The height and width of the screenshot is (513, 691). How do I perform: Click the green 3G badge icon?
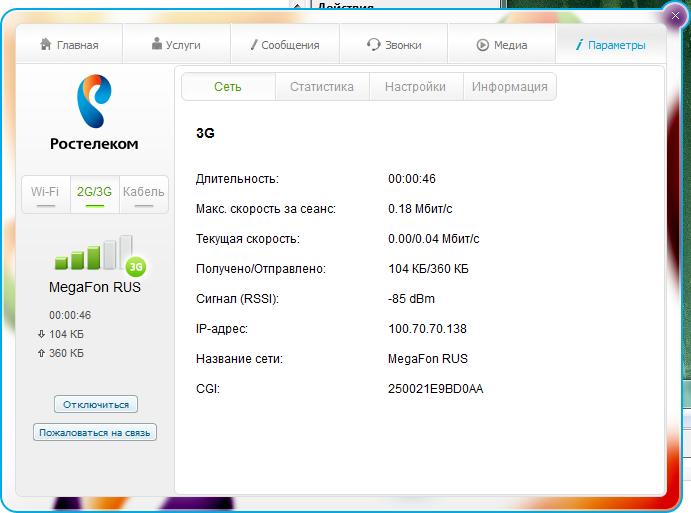[x=136, y=266]
